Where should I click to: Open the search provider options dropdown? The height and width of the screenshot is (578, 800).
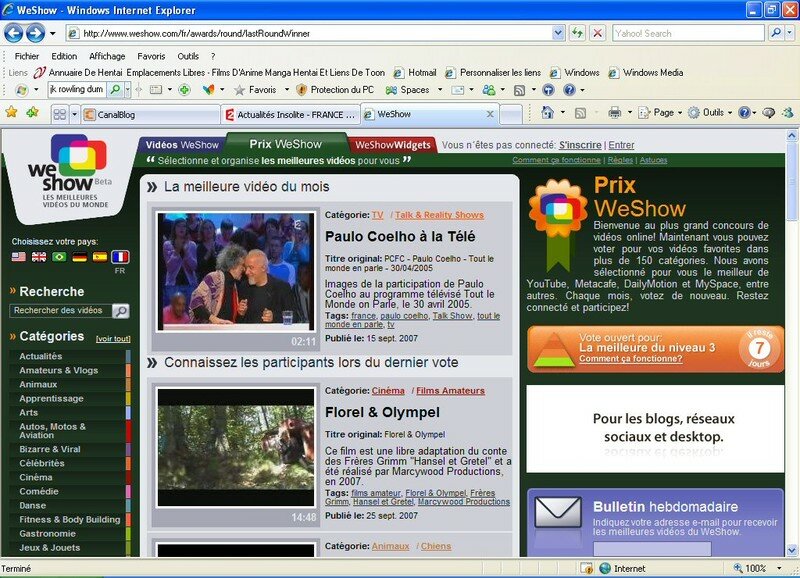789,33
